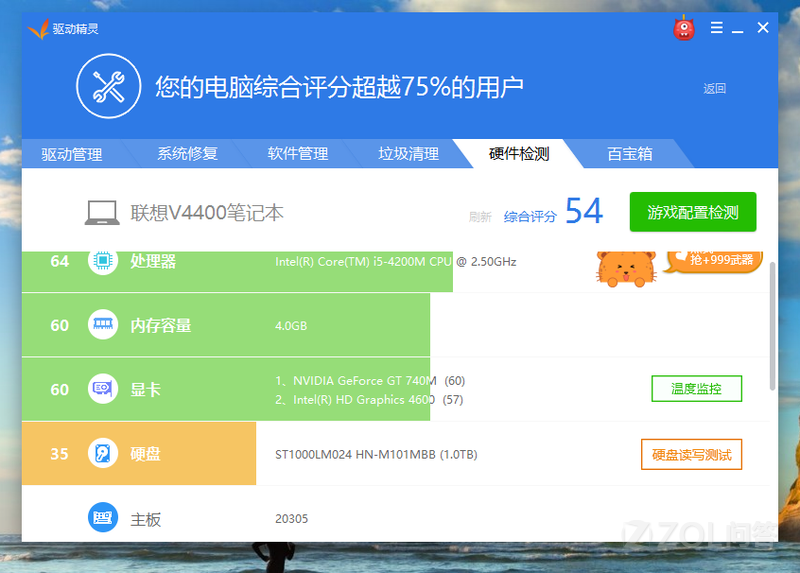The image size is (800, 573).
Task: Click the 处理器 row label
Action: click(153, 262)
